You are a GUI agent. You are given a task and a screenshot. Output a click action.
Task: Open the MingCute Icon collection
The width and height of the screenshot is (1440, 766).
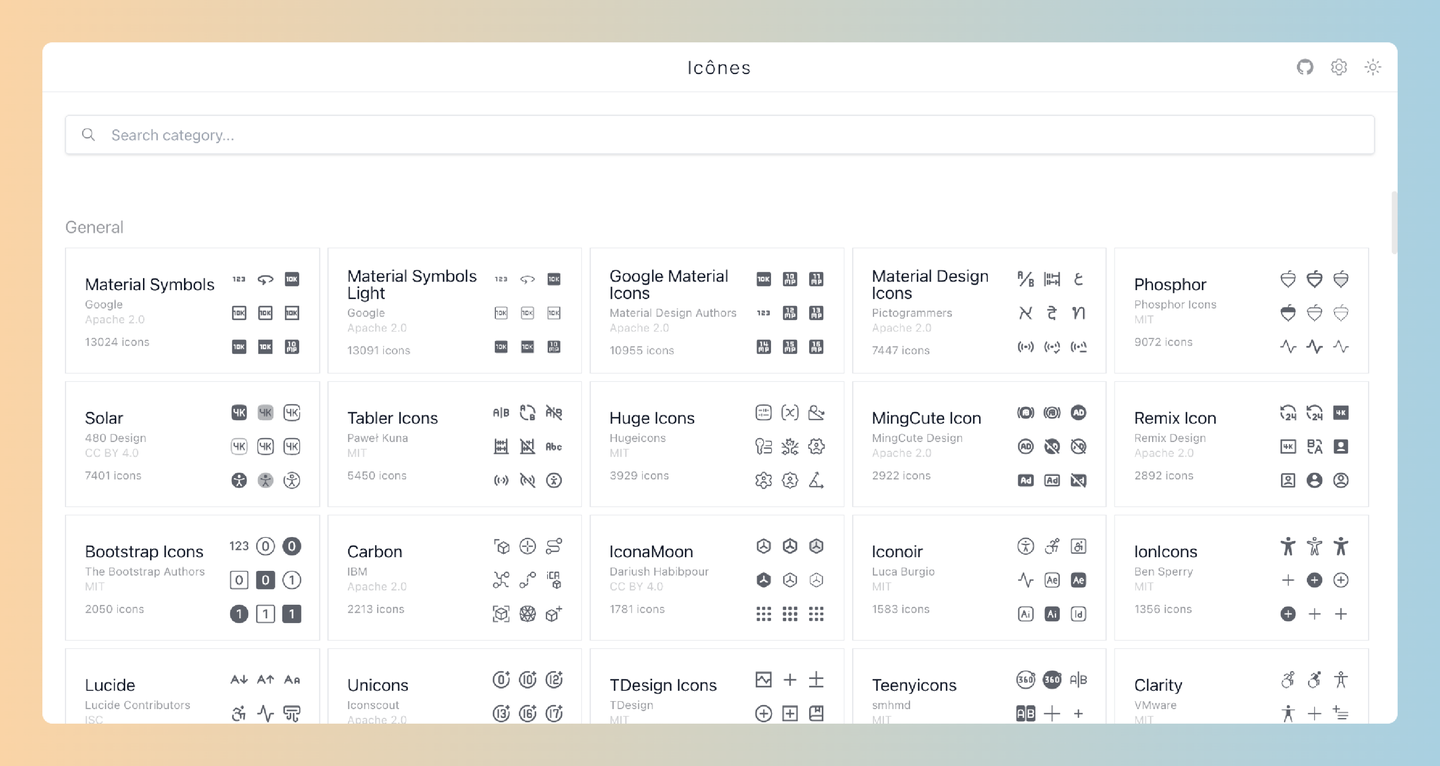[x=979, y=444]
